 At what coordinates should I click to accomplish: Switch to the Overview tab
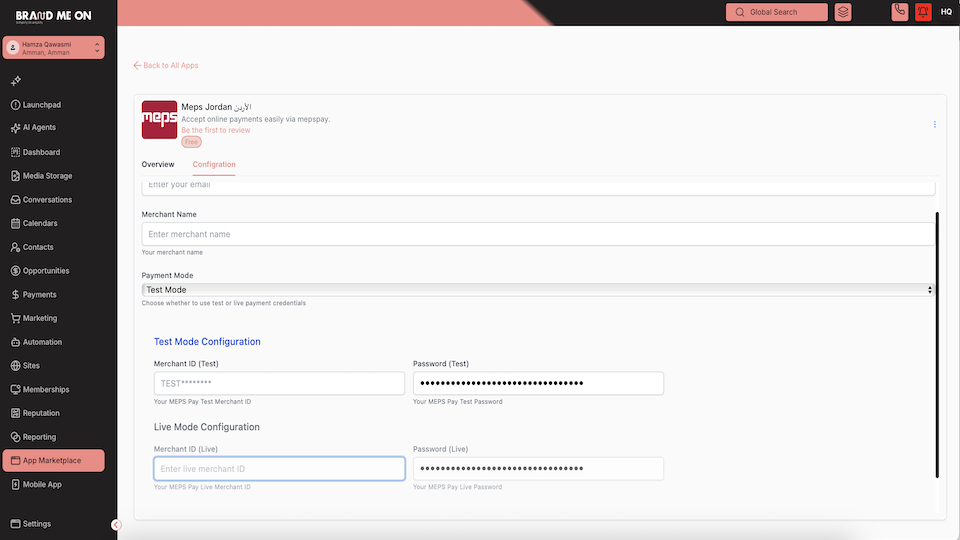pos(158,164)
